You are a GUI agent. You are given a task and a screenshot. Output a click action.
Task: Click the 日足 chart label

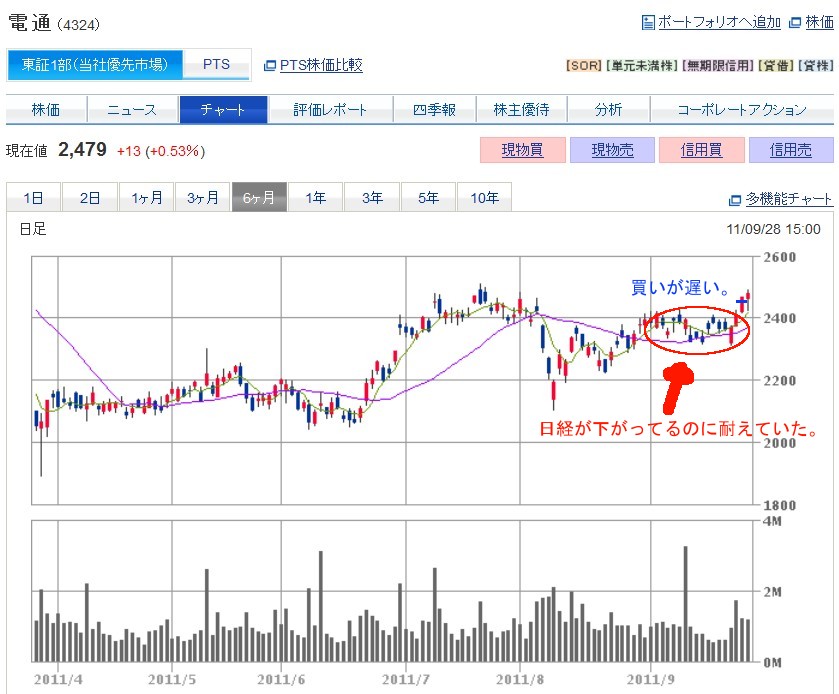tap(33, 229)
